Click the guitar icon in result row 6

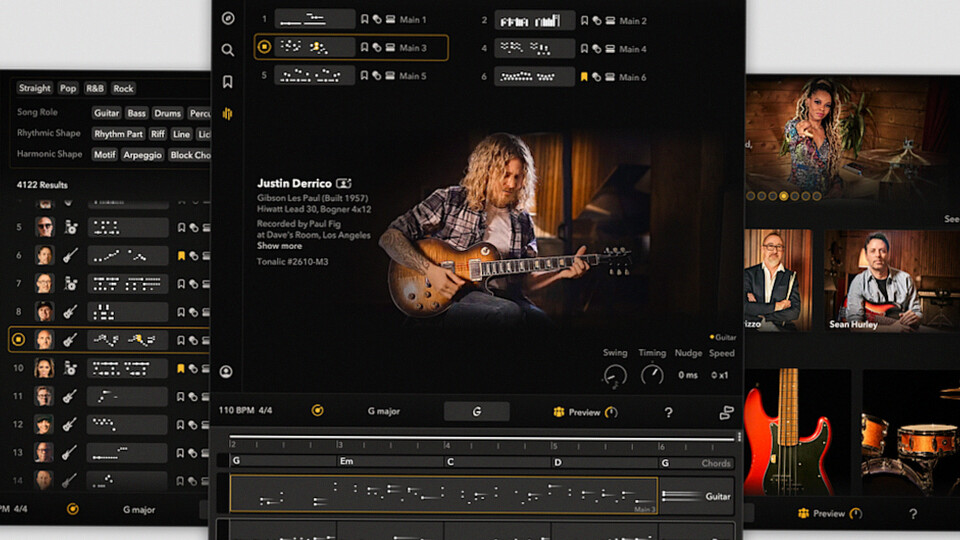tap(71, 255)
